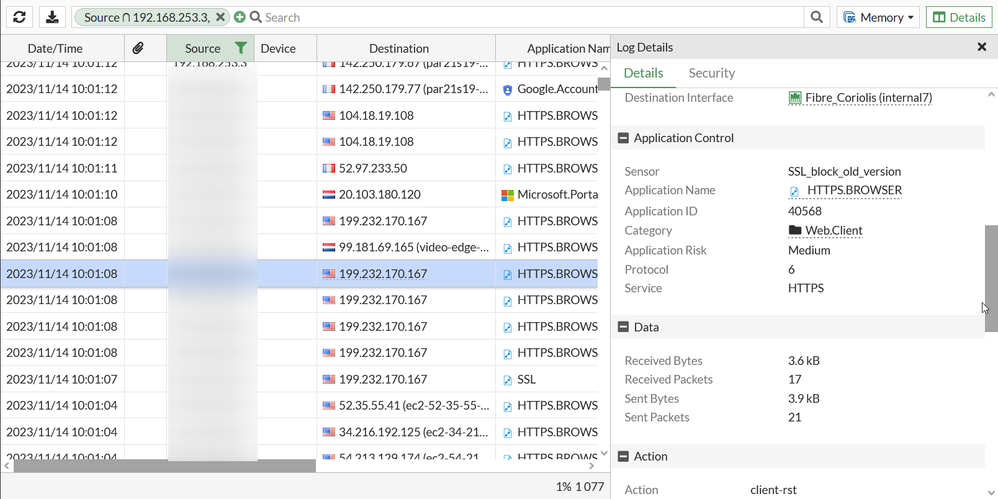Click the Source column filter icon

[x=240, y=48]
